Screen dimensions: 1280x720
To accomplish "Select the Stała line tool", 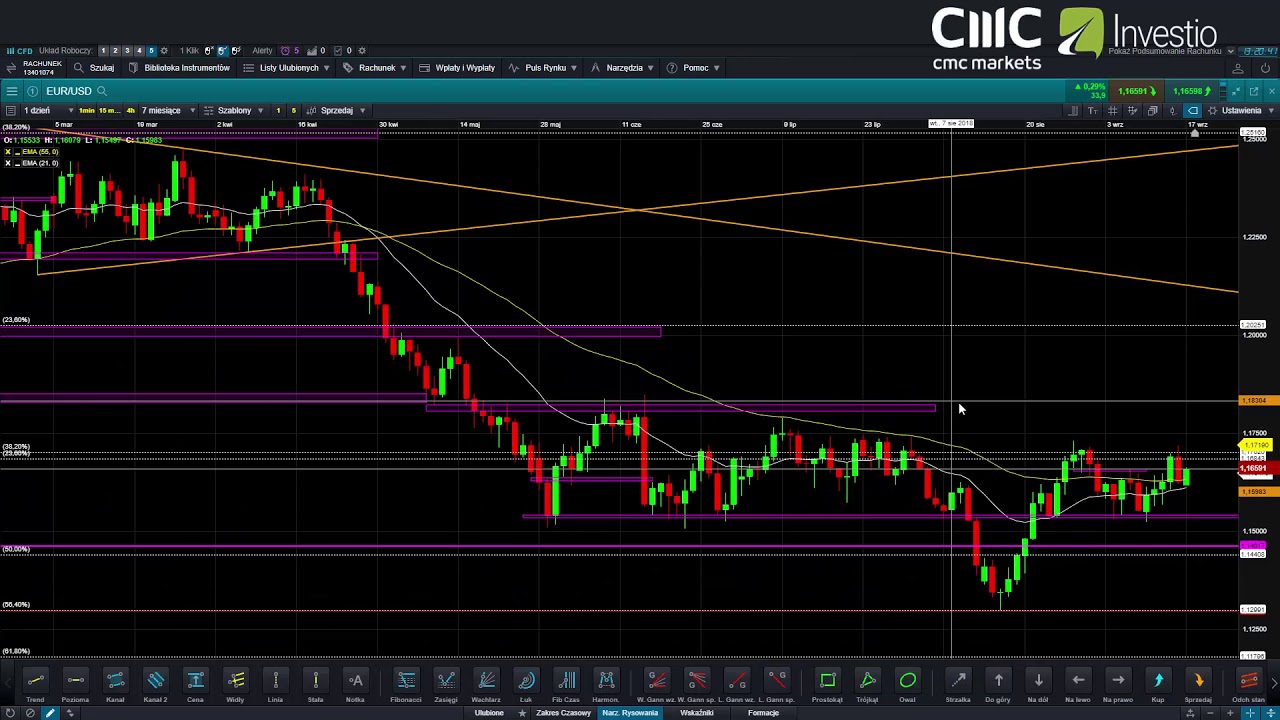I will click(x=315, y=685).
